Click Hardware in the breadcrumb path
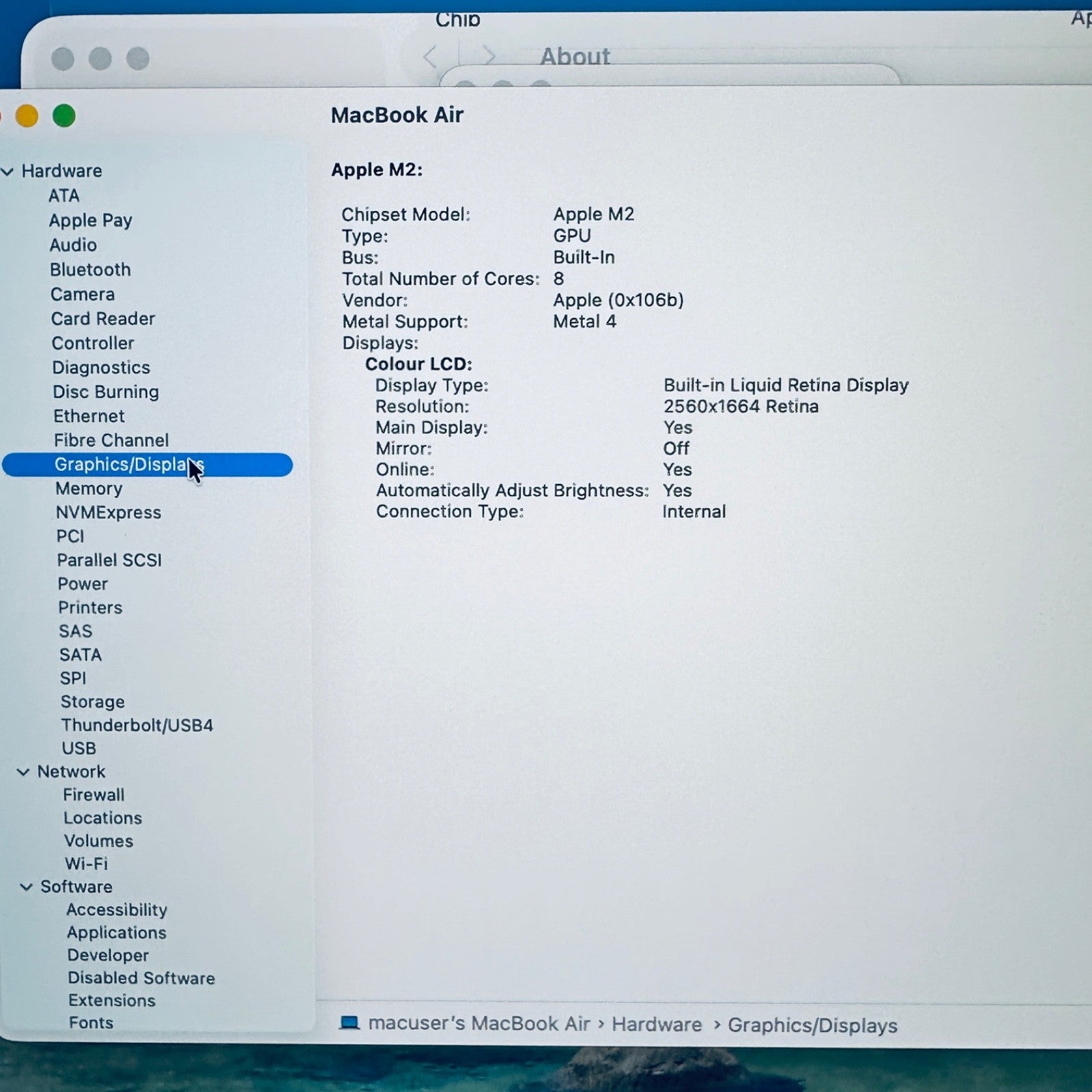 click(657, 1024)
